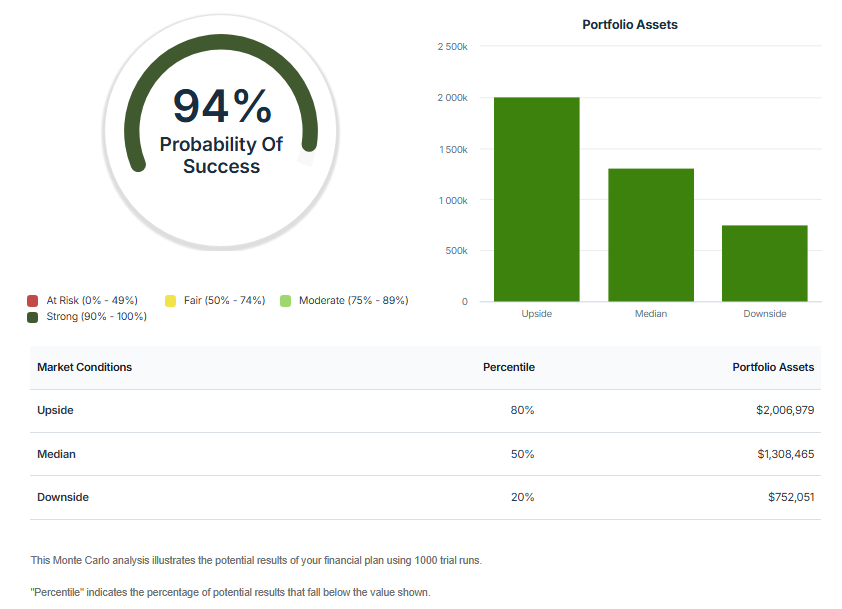Click the red At Risk legend swatch
The width and height of the screenshot is (842, 609).
(x=33, y=301)
